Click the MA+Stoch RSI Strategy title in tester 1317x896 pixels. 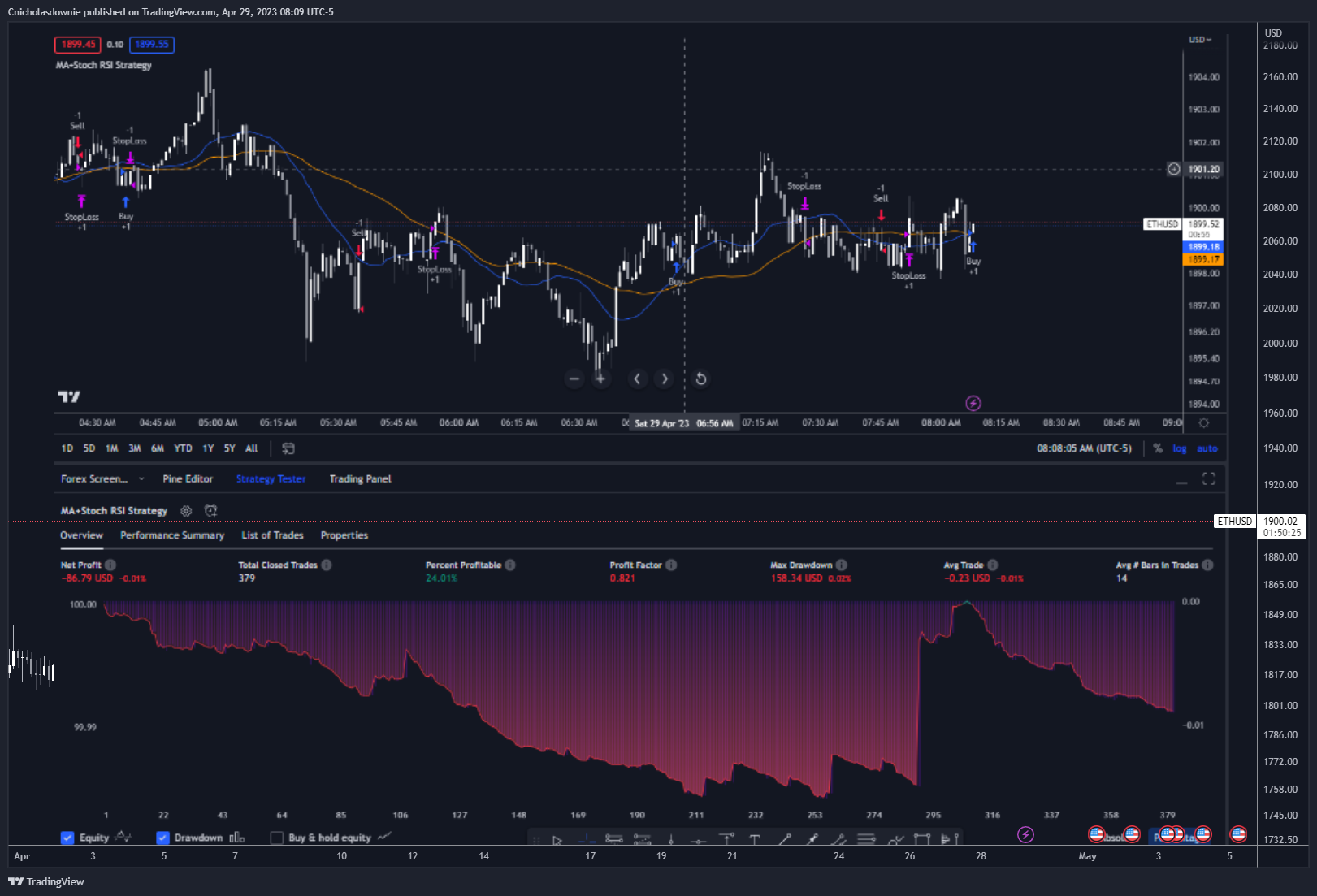[x=114, y=511]
